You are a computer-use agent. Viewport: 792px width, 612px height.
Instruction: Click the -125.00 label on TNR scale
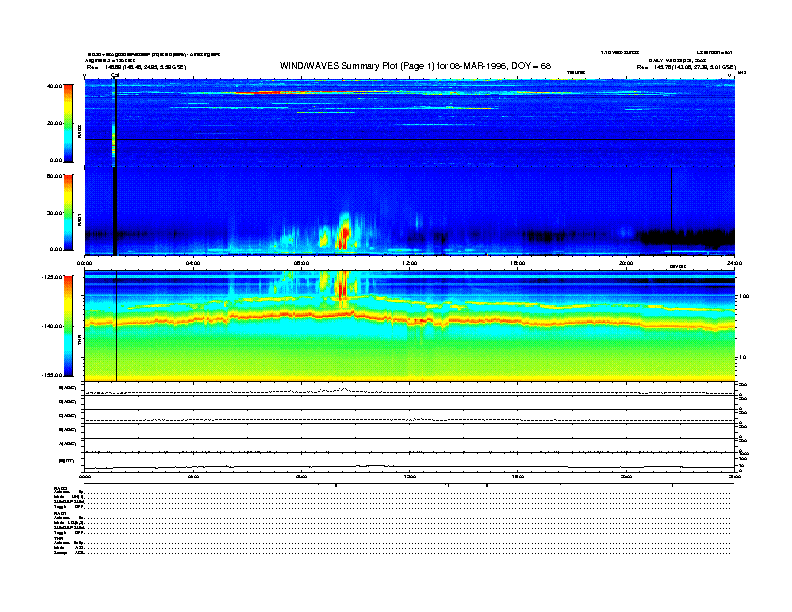52,277
